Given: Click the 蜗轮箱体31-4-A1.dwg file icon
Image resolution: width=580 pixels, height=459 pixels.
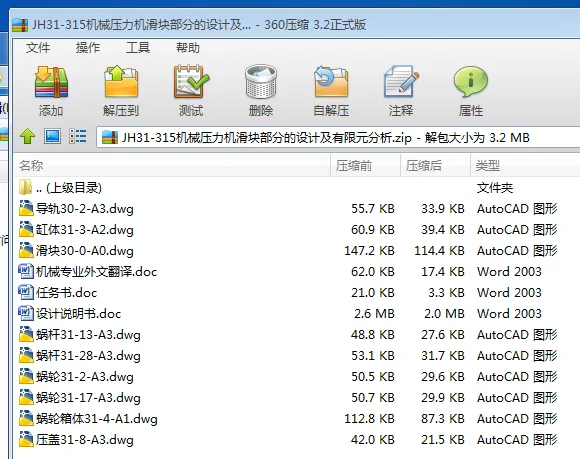Looking at the screenshot, I should pyautogui.click(x=26, y=418).
